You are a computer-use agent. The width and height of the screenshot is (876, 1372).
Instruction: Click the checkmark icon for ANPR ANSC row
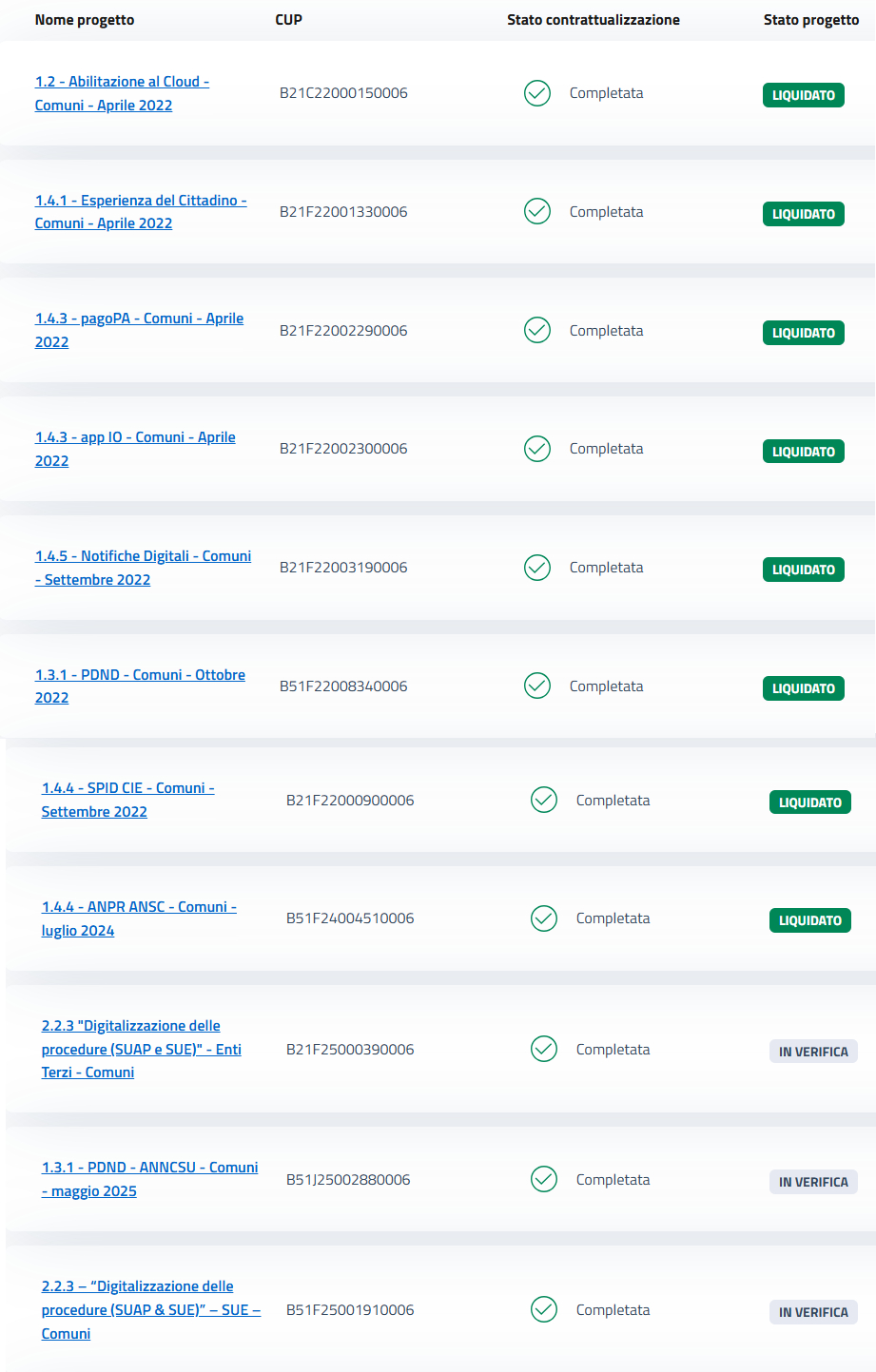point(544,918)
